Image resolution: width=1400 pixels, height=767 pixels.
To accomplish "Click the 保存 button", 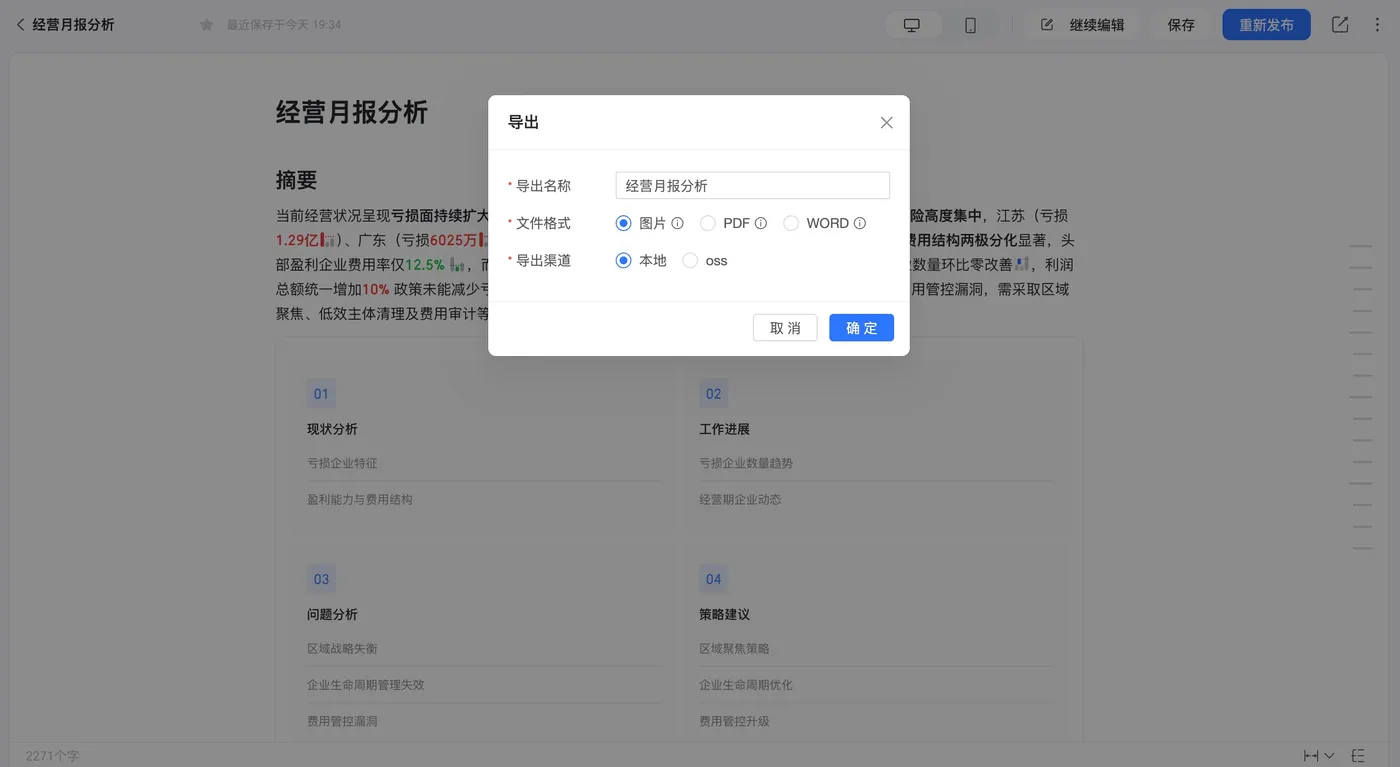I will tap(1181, 25).
